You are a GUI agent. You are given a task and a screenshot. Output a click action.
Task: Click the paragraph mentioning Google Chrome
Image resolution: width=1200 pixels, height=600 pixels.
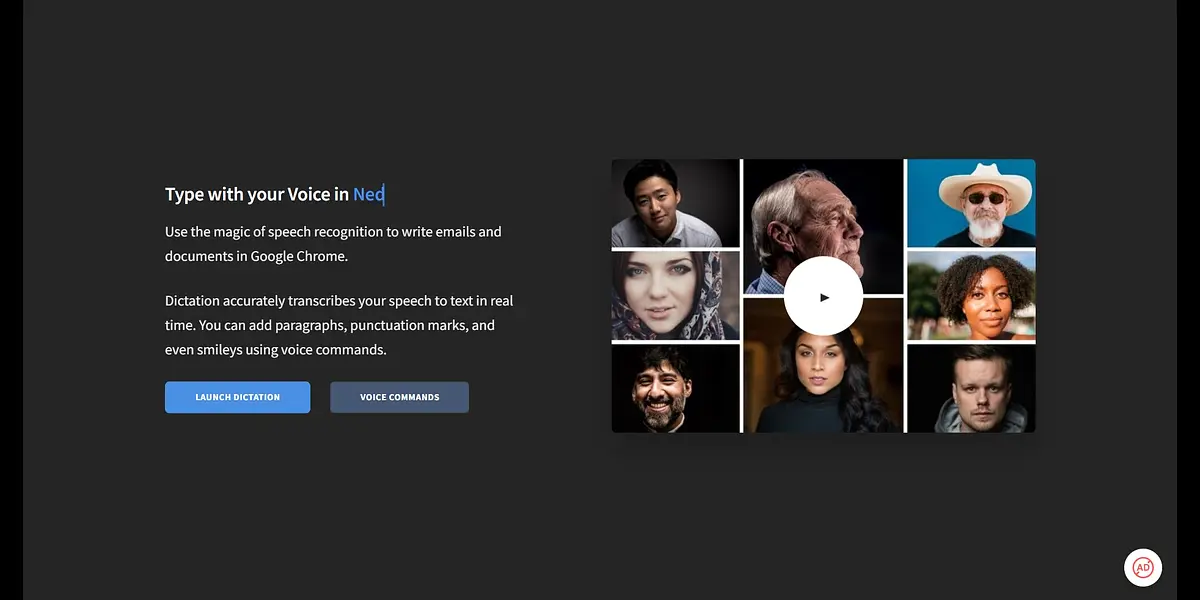[333, 244]
